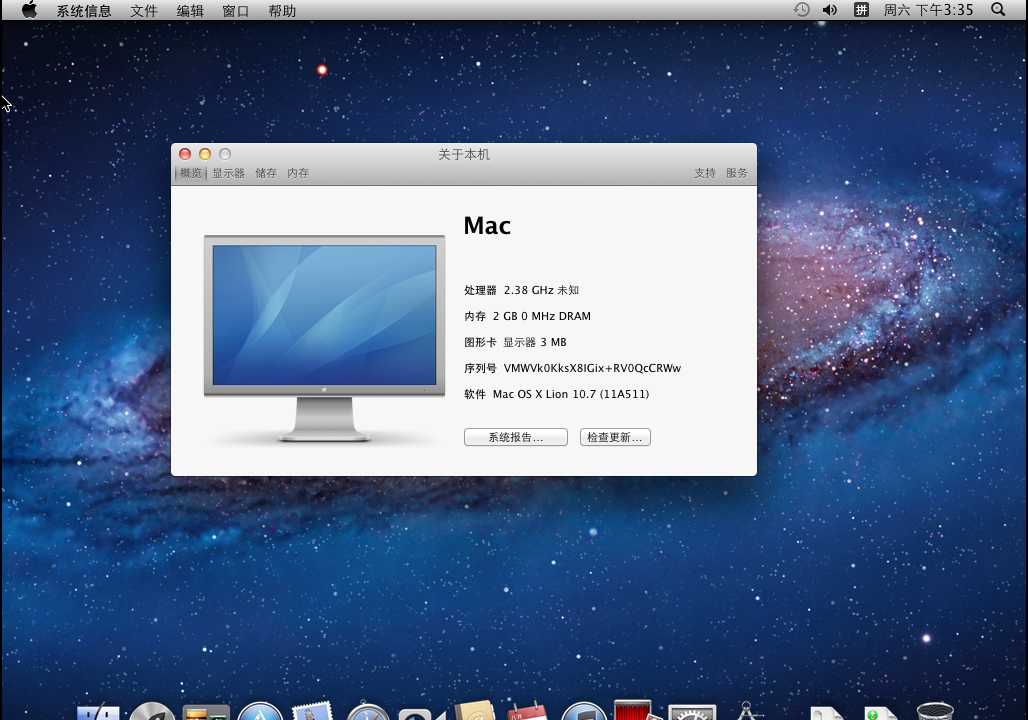Open the 编辑 menu

pyautogui.click(x=190, y=10)
